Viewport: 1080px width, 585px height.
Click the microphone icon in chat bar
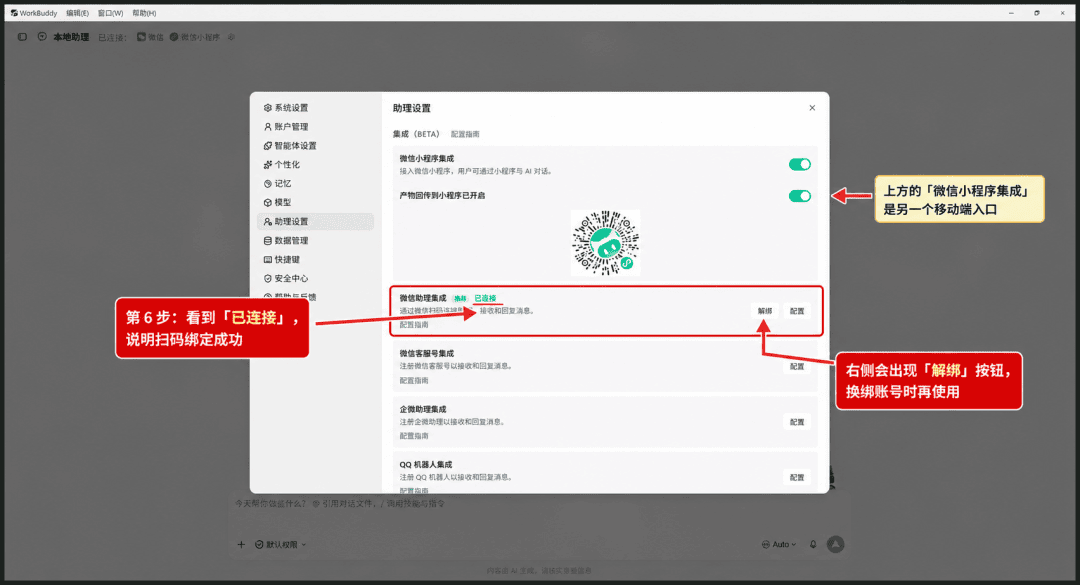pos(813,544)
